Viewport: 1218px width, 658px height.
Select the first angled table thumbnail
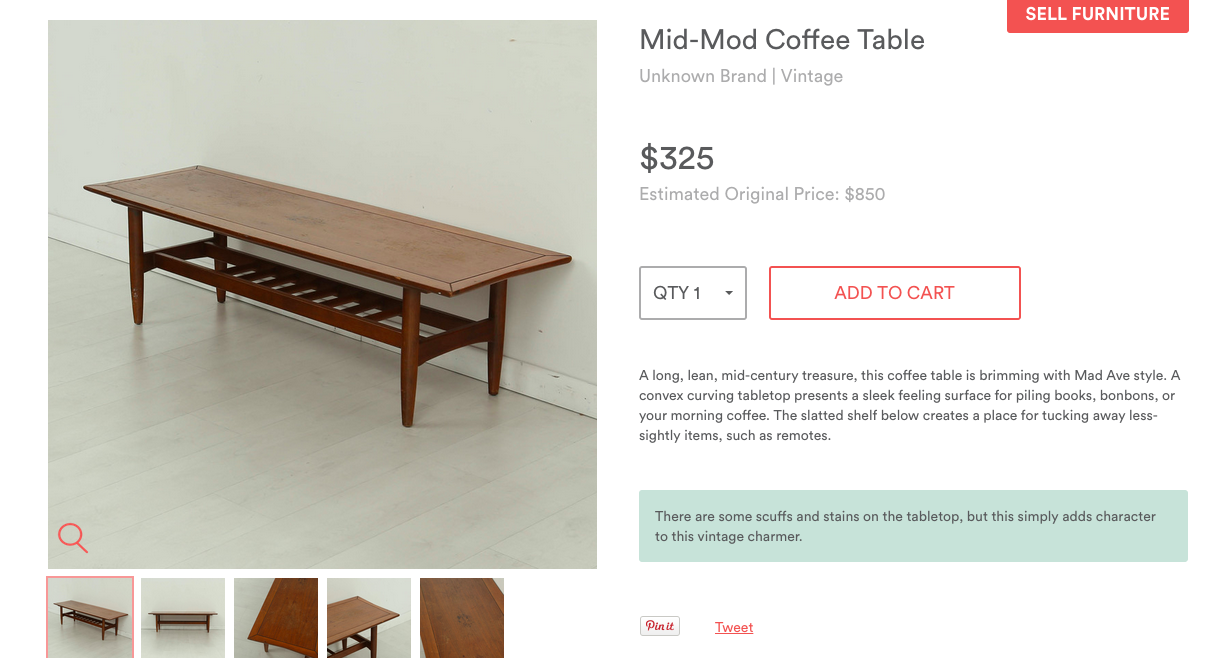tap(90, 617)
